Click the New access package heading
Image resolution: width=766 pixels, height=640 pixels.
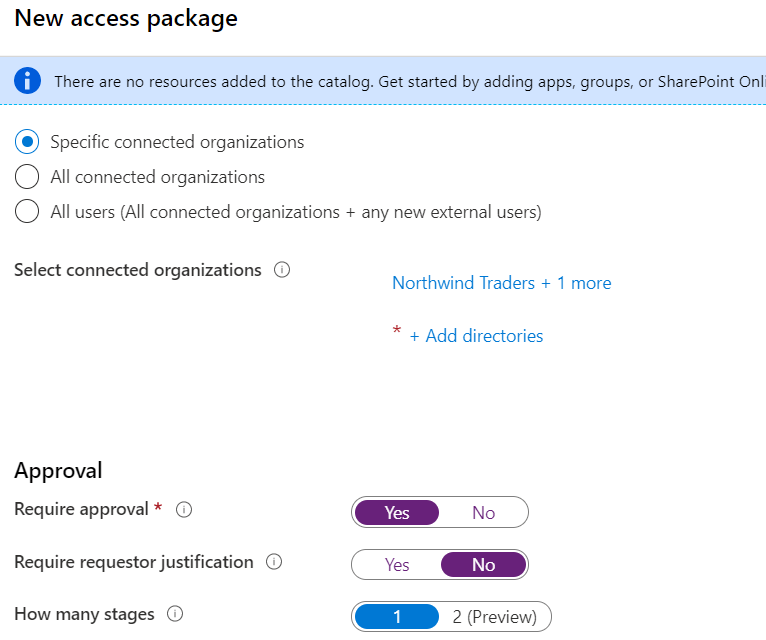tap(126, 18)
